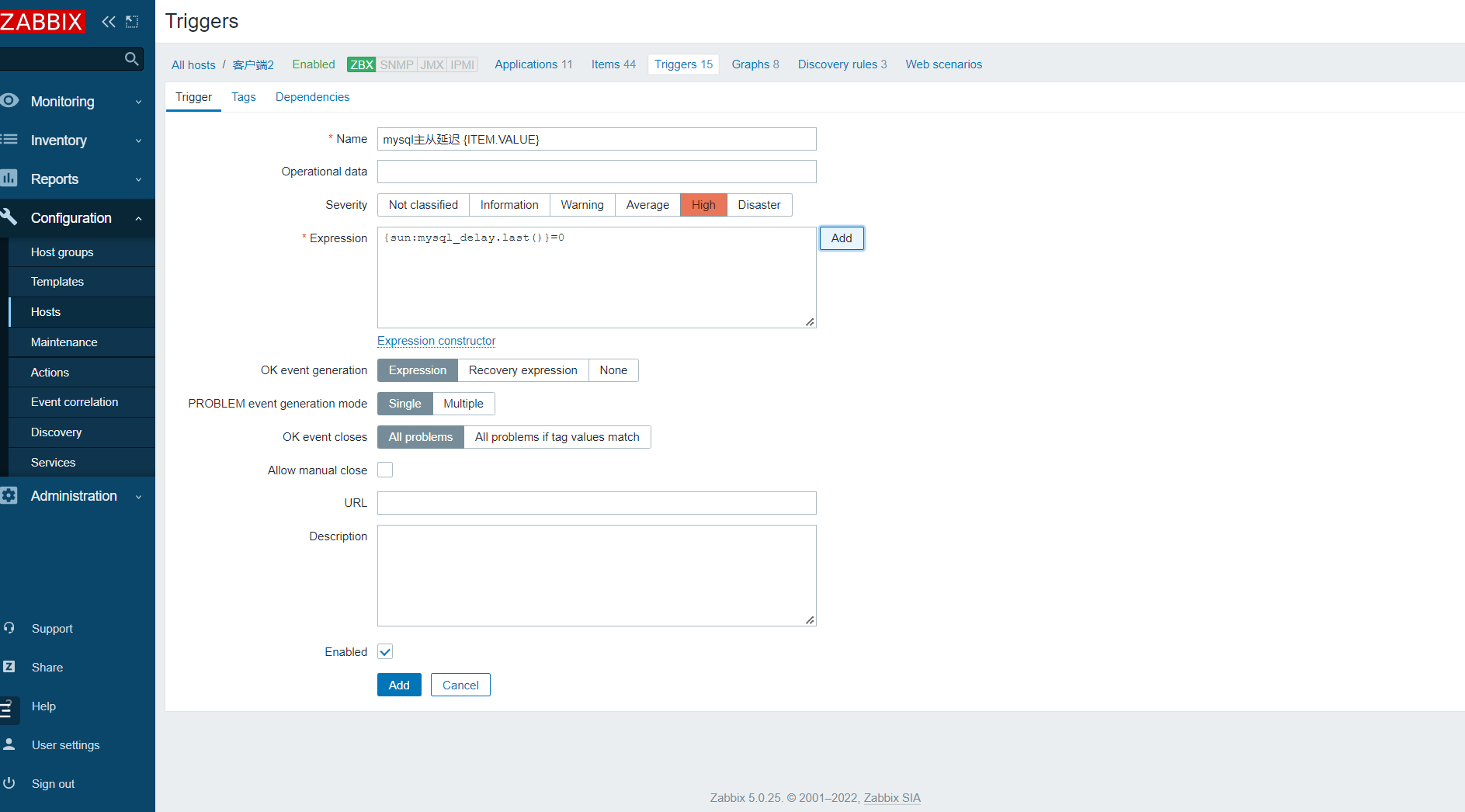Open the Items 44 link
The height and width of the screenshot is (812, 1465).
point(613,64)
